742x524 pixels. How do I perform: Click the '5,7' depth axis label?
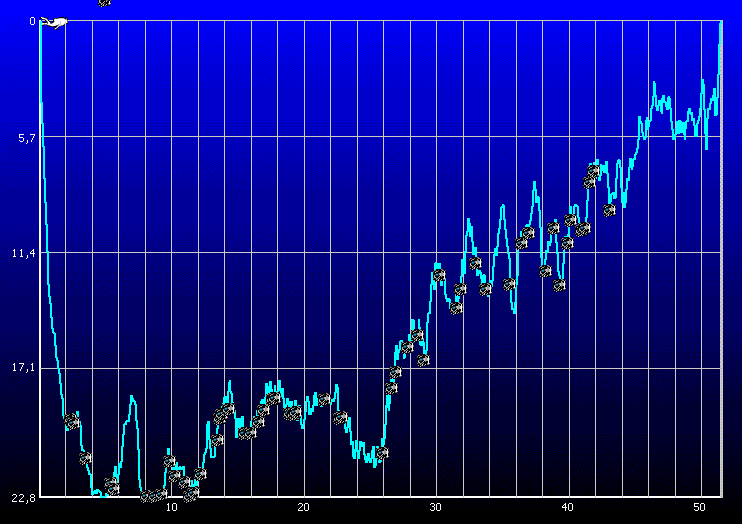(x=26, y=138)
